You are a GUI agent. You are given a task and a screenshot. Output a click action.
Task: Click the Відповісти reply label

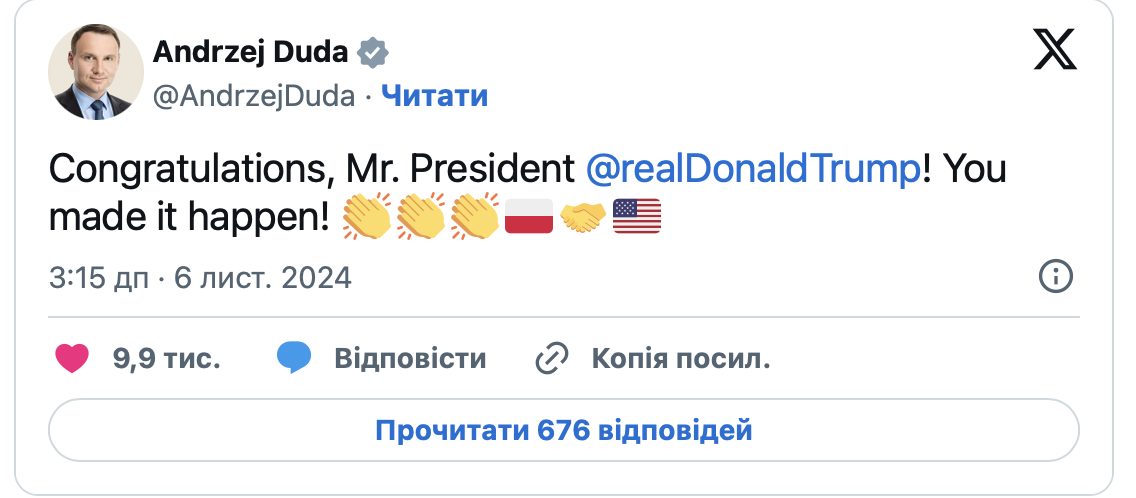pyautogui.click(x=410, y=358)
